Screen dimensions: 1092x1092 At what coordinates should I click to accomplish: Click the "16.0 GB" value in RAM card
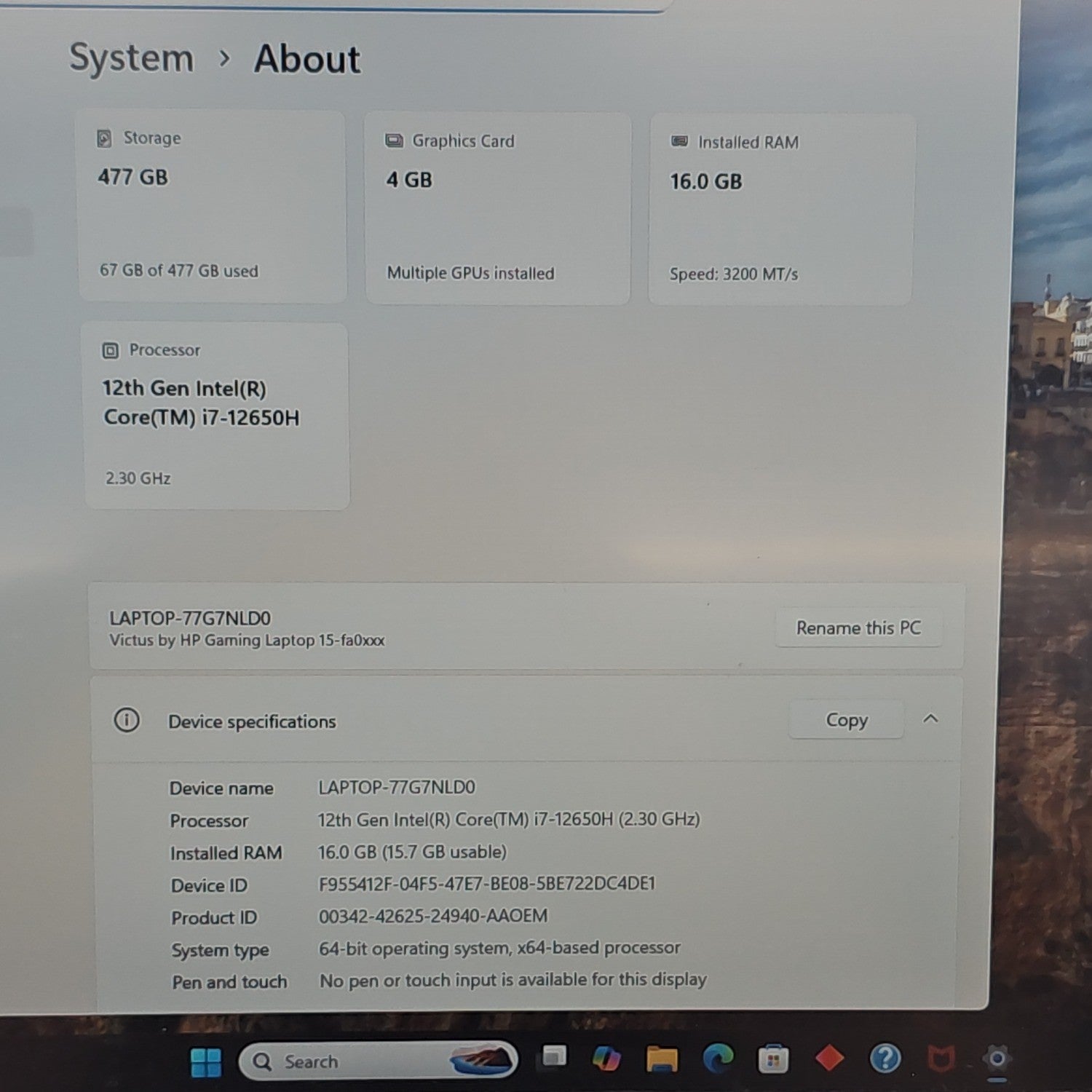[706, 181]
